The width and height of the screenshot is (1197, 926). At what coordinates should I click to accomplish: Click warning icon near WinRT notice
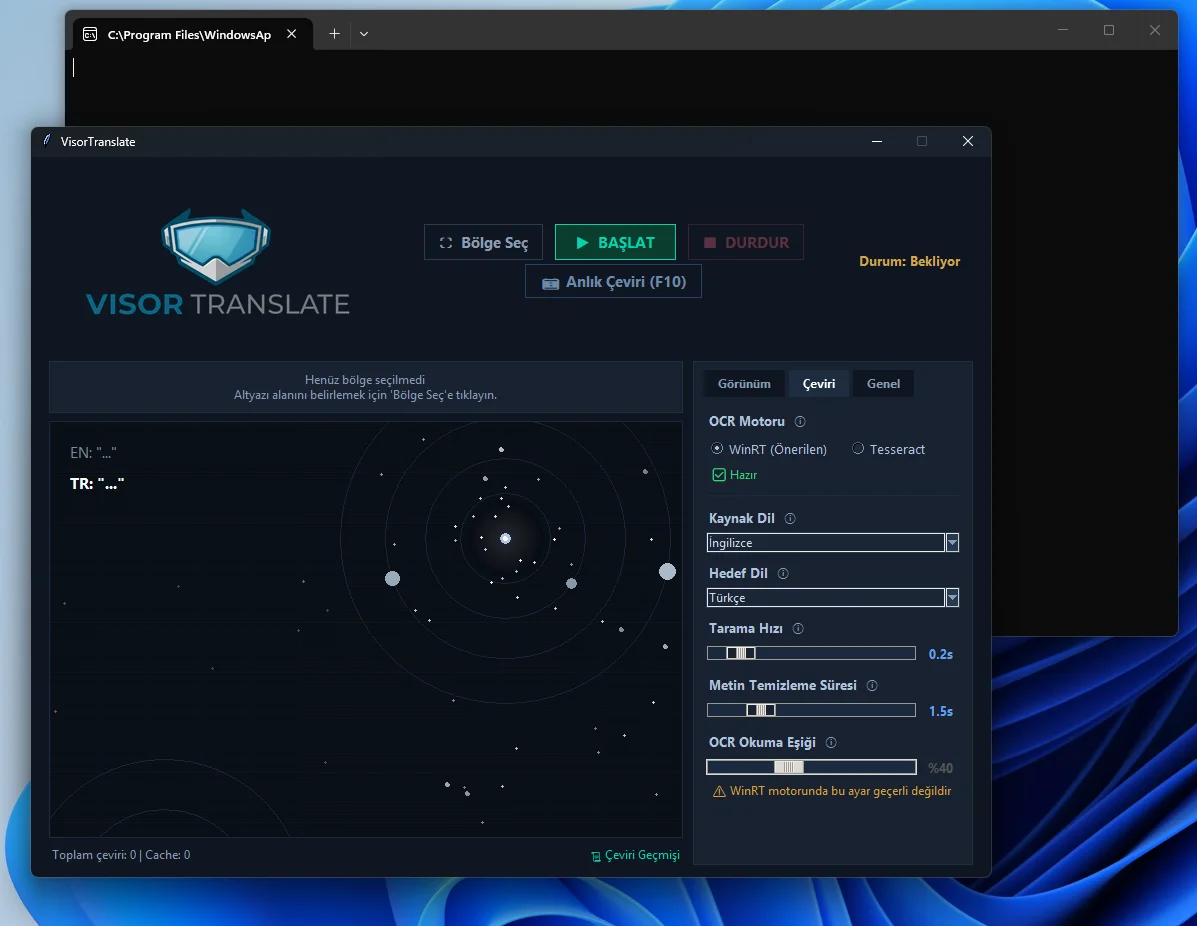coord(719,792)
